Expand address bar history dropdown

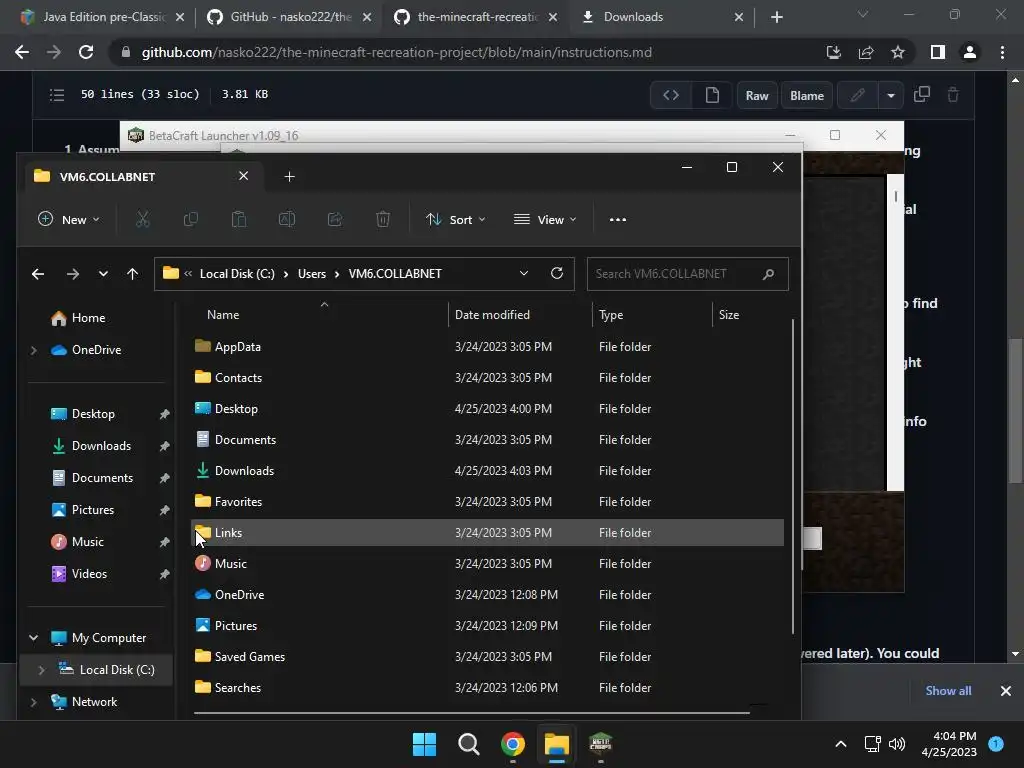[x=524, y=273]
